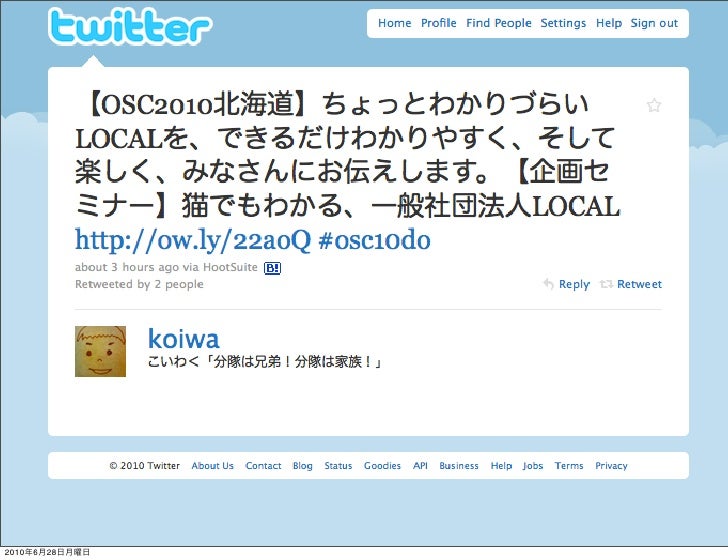Open the API footer link
The height and width of the screenshot is (560, 728).
coord(420,466)
